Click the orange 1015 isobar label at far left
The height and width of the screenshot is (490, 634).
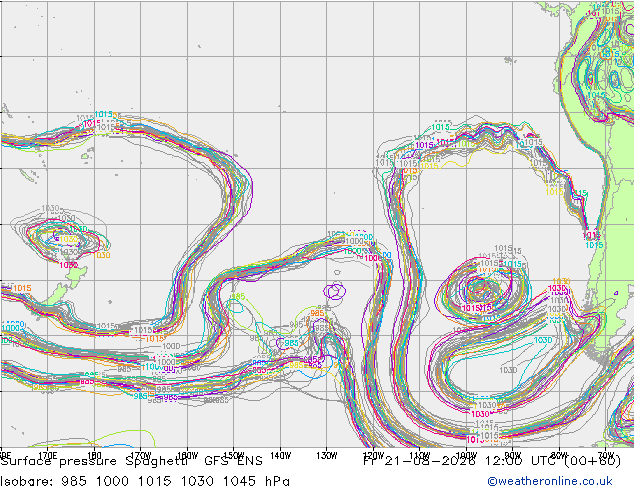(22, 288)
